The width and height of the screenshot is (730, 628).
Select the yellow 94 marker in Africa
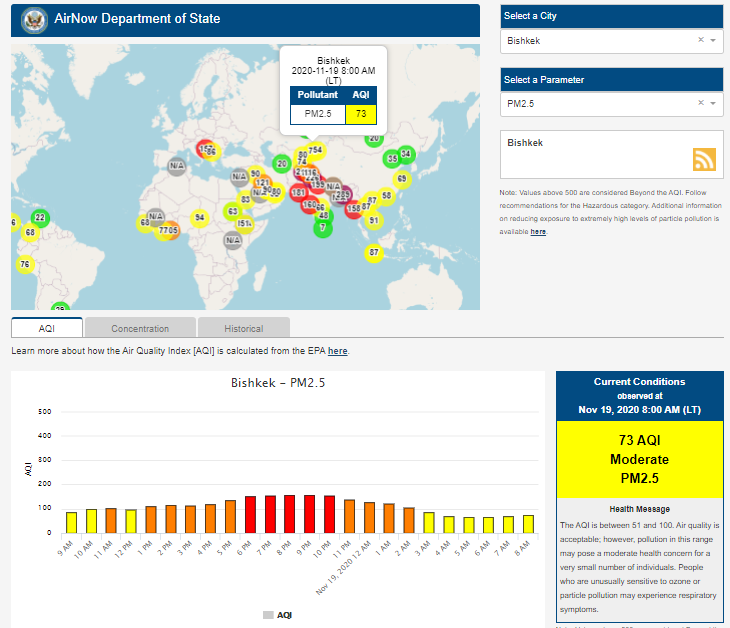200,217
